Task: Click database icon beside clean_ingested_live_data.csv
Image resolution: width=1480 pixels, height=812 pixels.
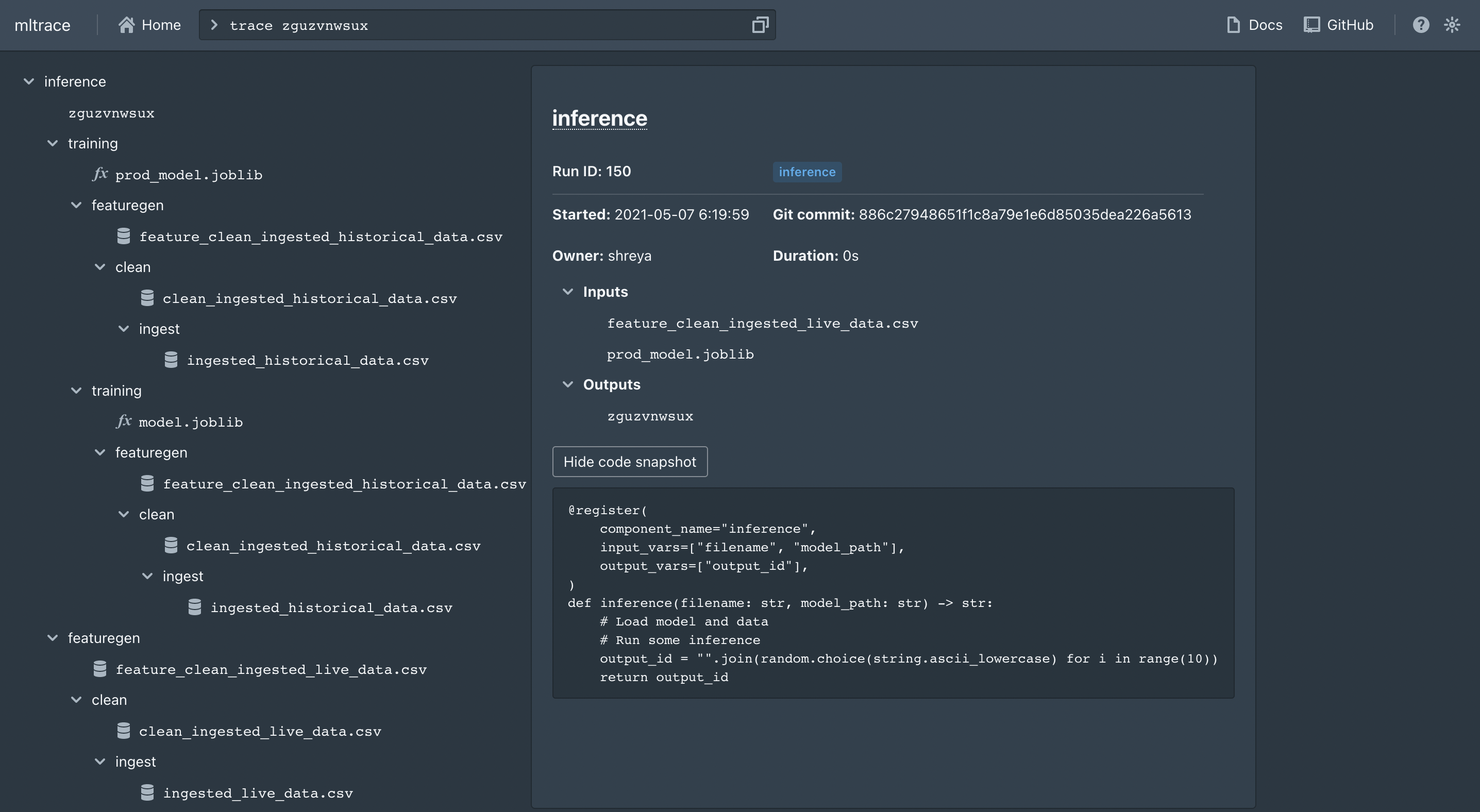Action: [x=124, y=731]
